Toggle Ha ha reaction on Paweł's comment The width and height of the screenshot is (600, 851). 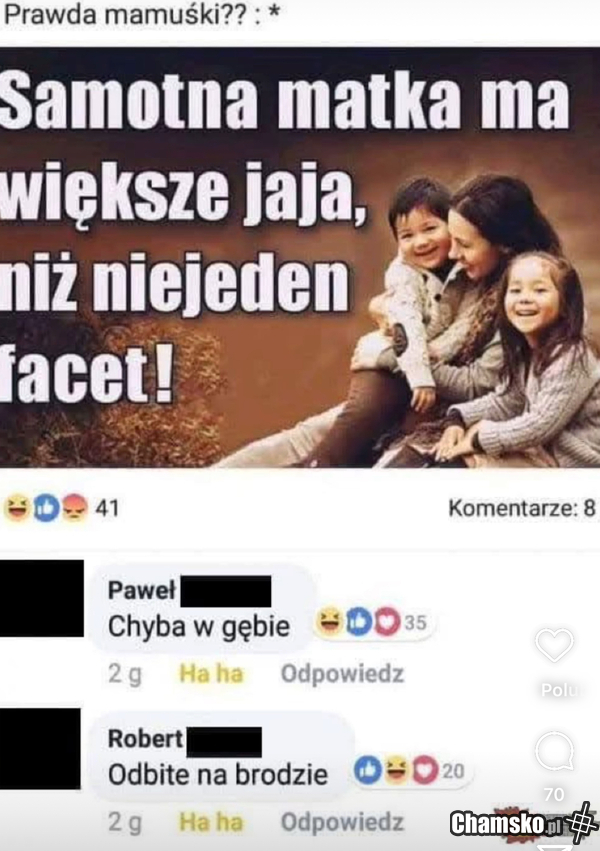tap(211, 674)
